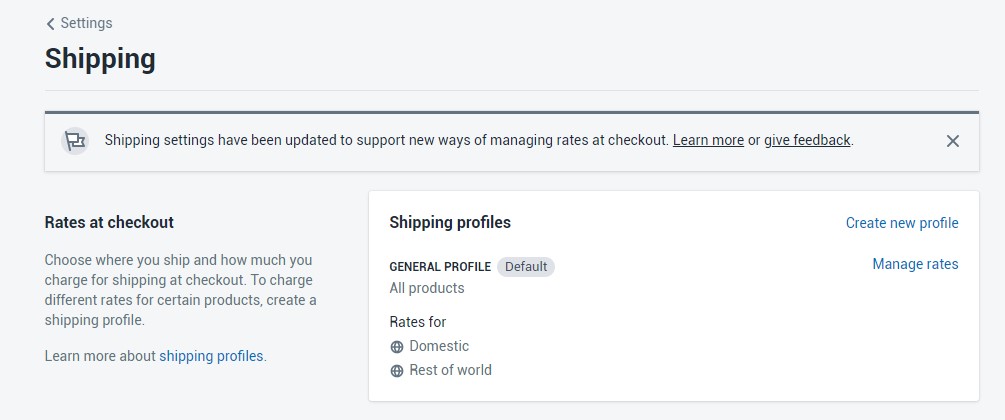Click the globe icon next to Domestic
The width and height of the screenshot is (1005, 420).
point(397,347)
